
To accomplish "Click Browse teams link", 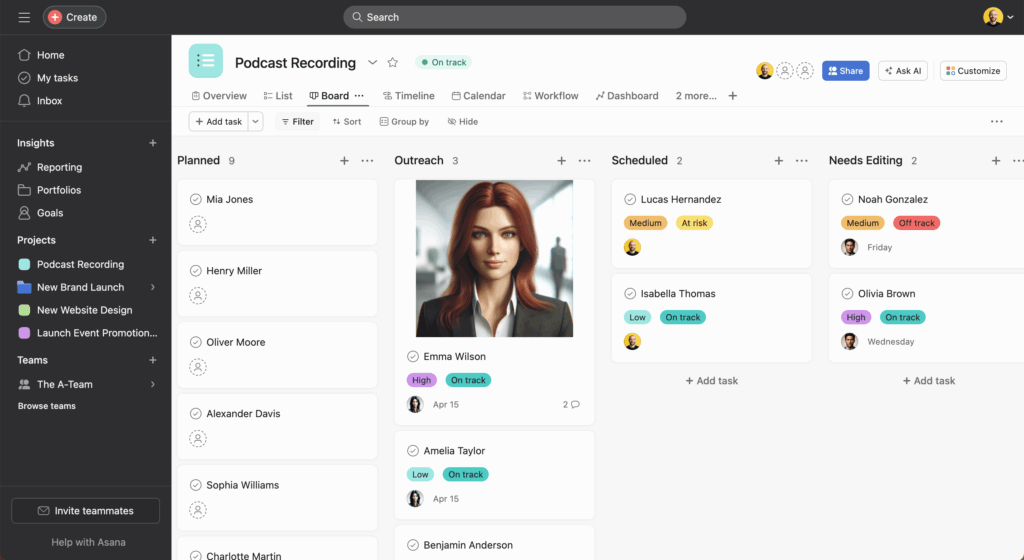I will tap(46, 406).
